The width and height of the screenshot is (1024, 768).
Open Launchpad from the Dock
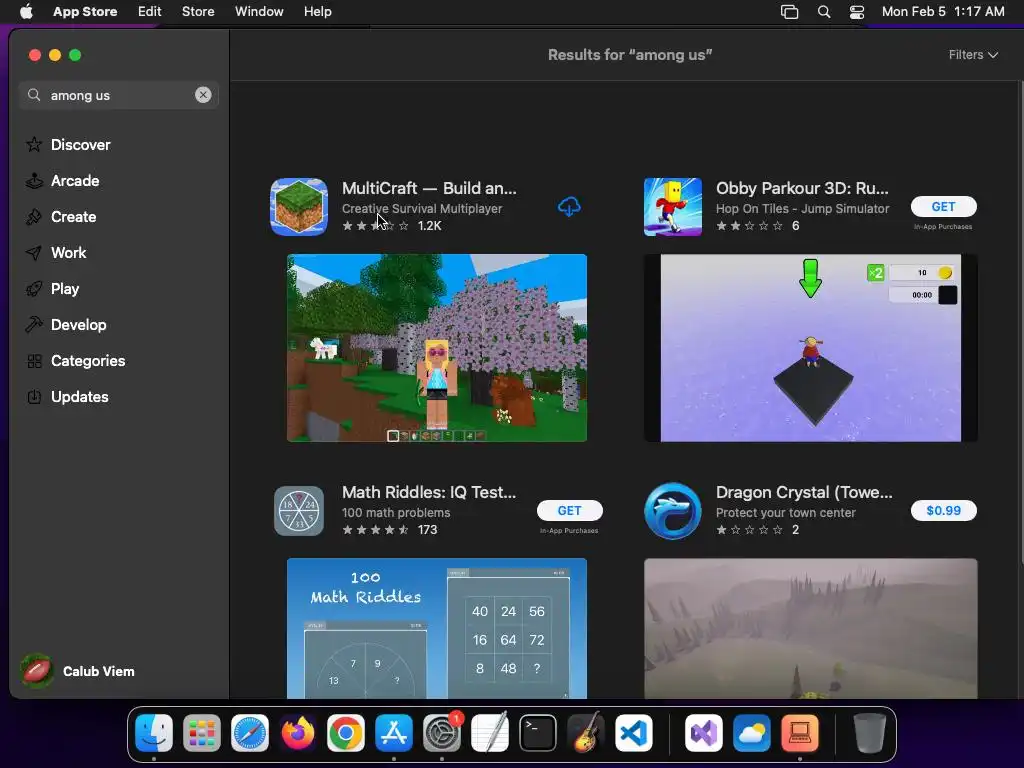click(202, 733)
